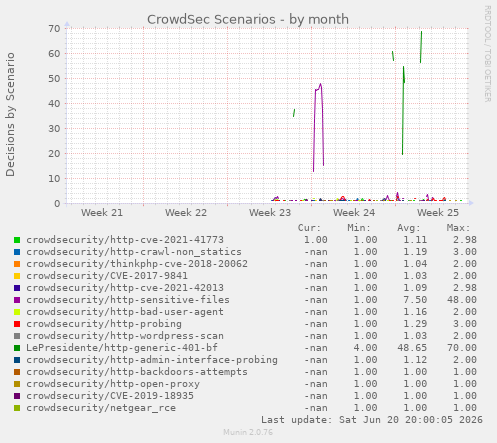Viewport: 497px width, 443px height.
Task: Click the 48.00 max value for http-sensitive-files
Action: pyautogui.click(x=462, y=300)
